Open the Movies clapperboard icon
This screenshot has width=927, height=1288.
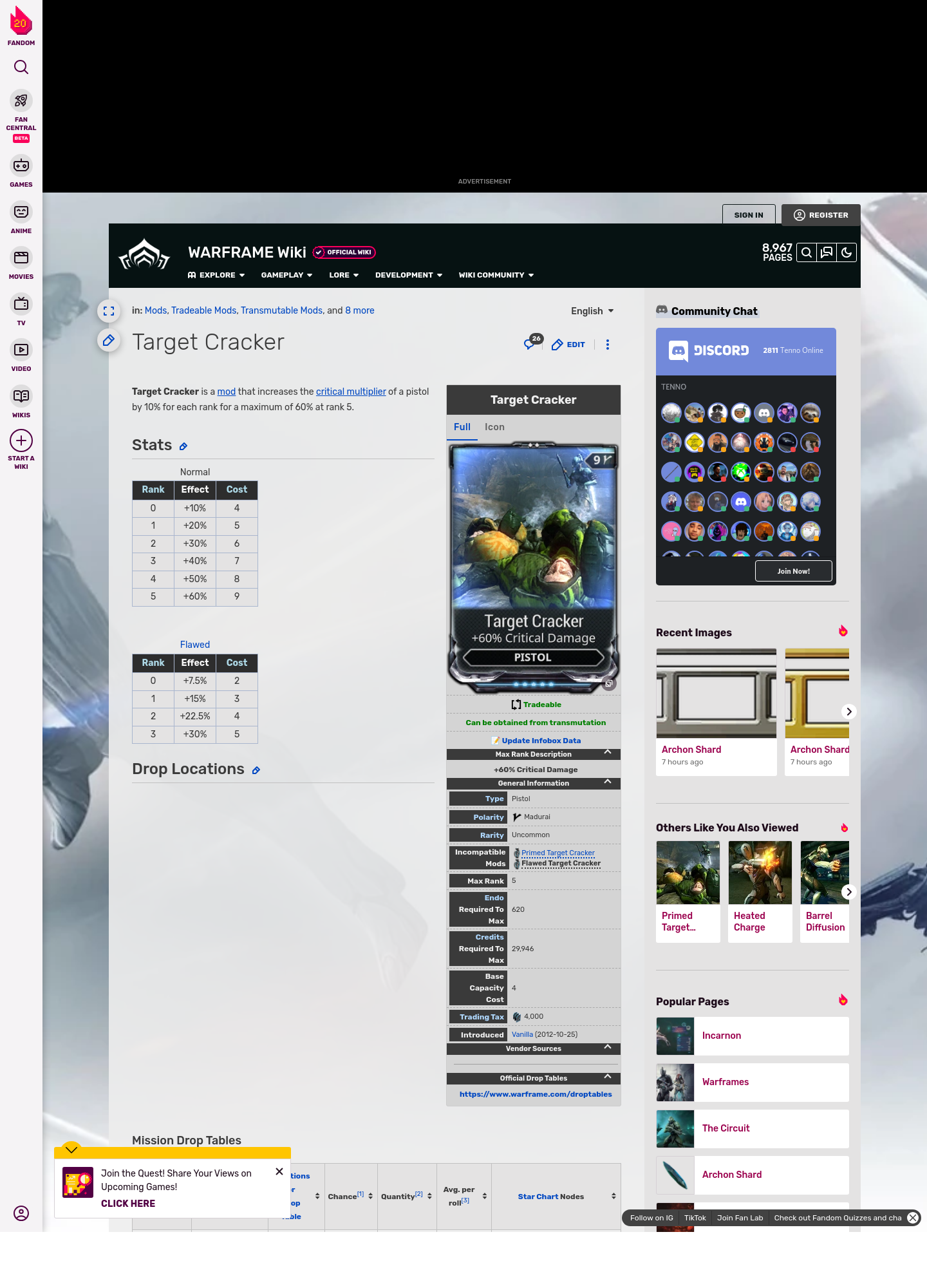coord(21,258)
